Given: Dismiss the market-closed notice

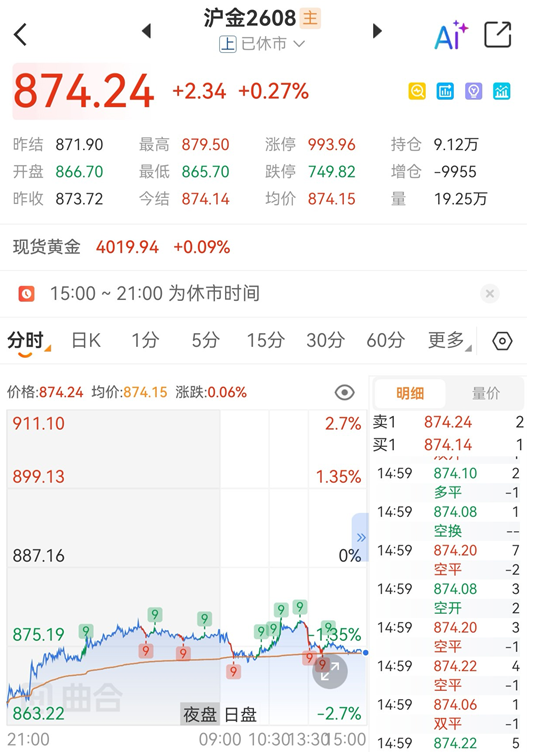Looking at the screenshot, I should [x=489, y=294].
